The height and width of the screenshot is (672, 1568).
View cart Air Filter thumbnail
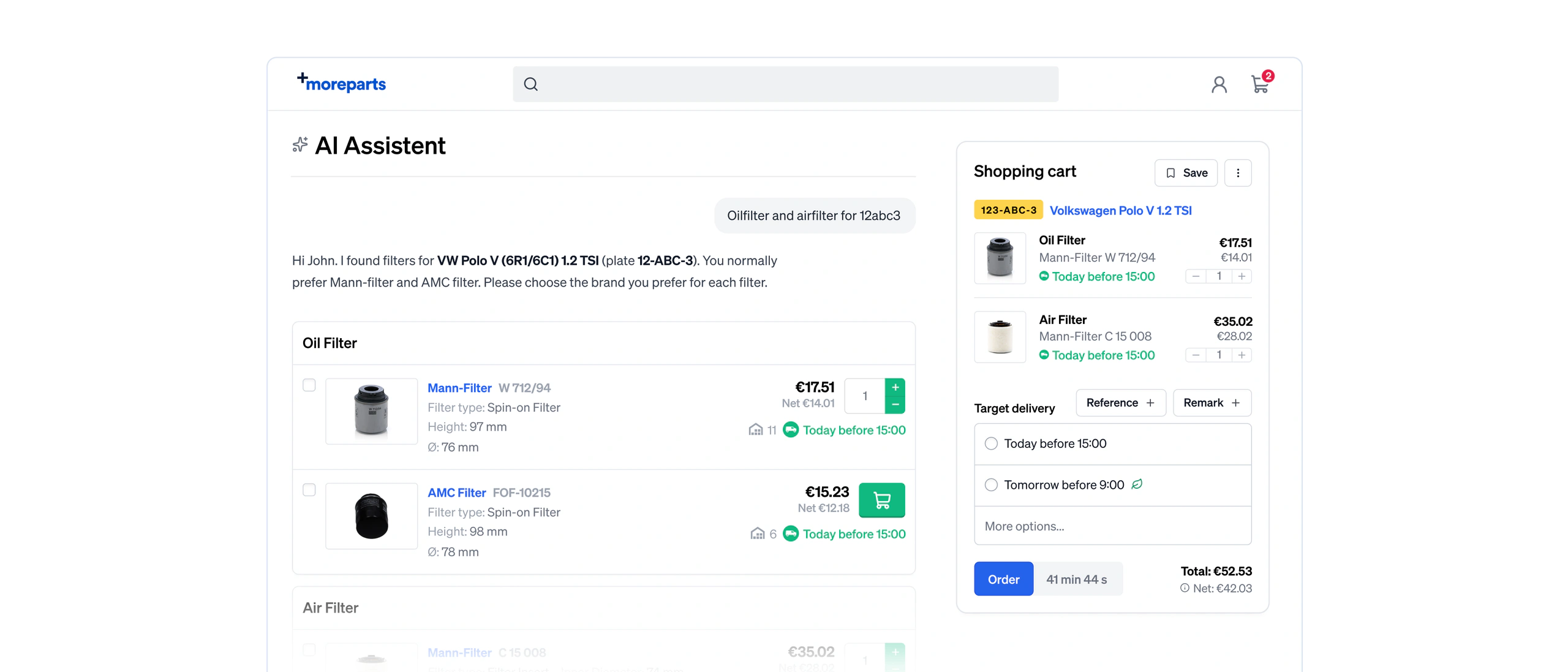coord(1000,337)
